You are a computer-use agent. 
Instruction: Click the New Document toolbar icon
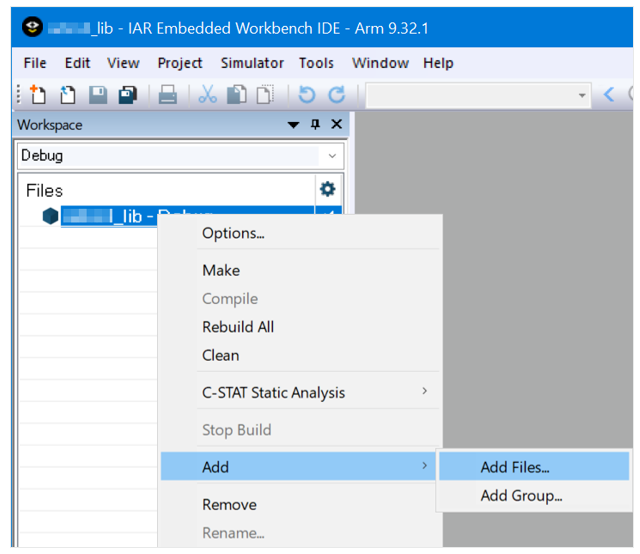(x=38, y=95)
